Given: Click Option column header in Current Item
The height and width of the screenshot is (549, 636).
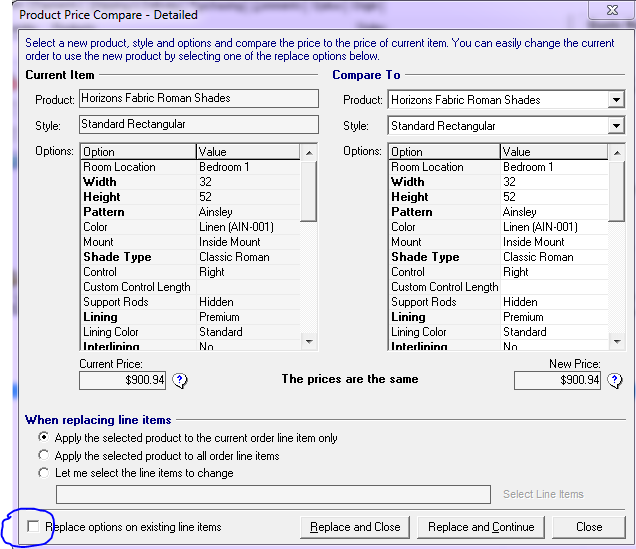Looking at the screenshot, I should 138,152.
